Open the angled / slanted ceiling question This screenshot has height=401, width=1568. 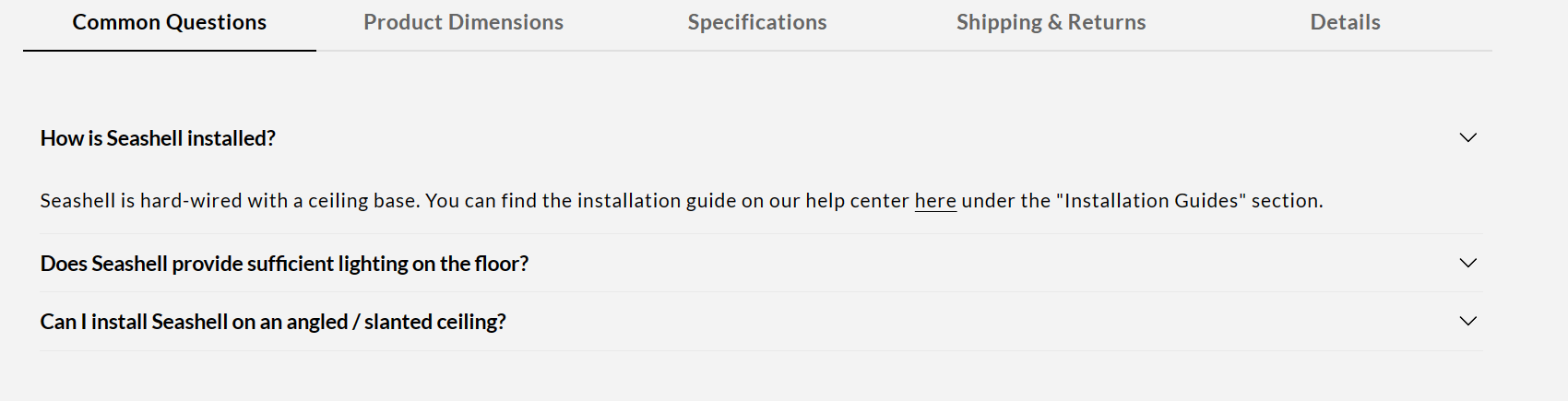[x=273, y=322]
